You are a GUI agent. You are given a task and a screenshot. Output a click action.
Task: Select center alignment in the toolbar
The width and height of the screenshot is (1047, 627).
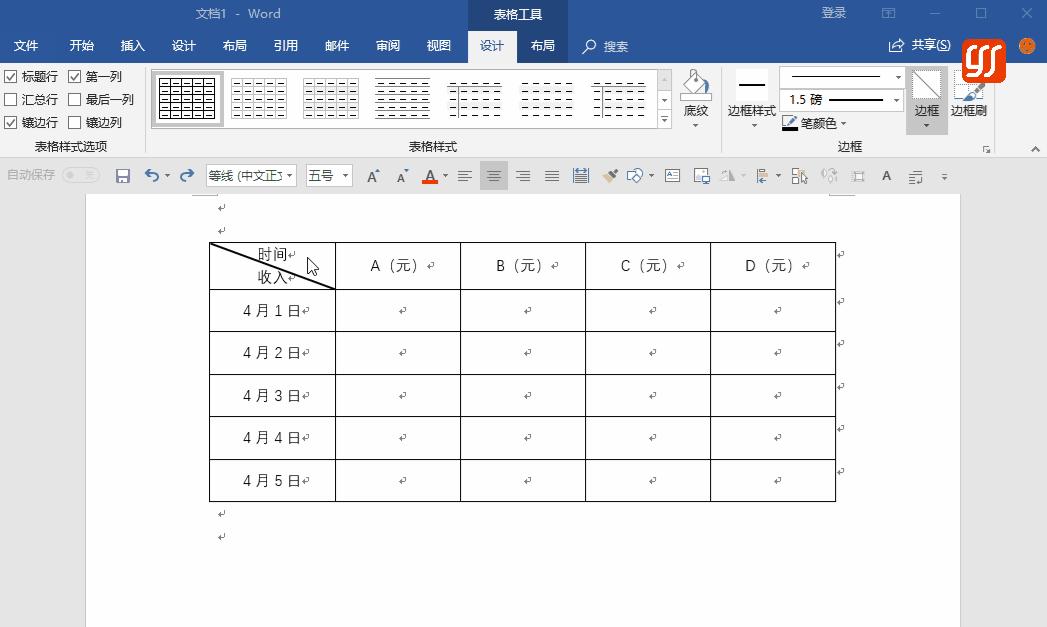click(x=493, y=176)
